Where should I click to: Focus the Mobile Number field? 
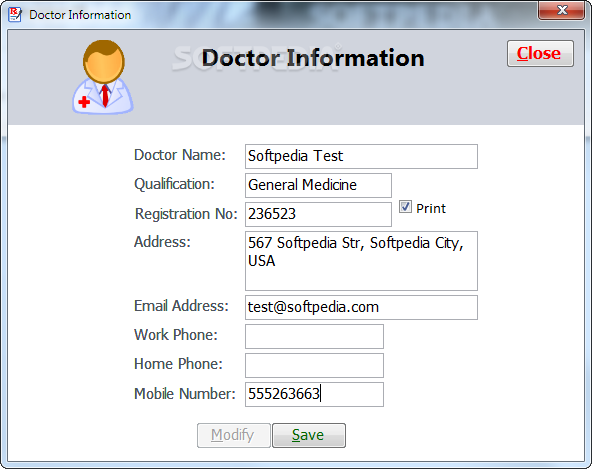coord(314,394)
